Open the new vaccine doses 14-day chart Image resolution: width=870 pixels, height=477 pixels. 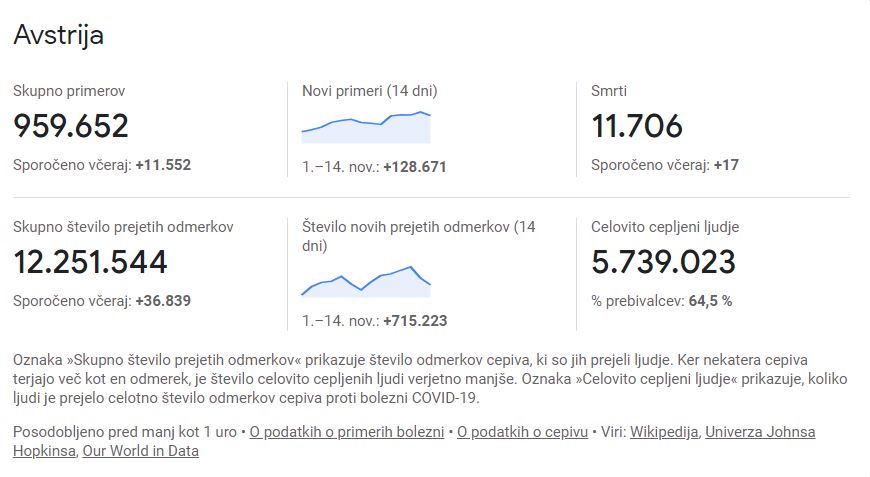point(366,281)
